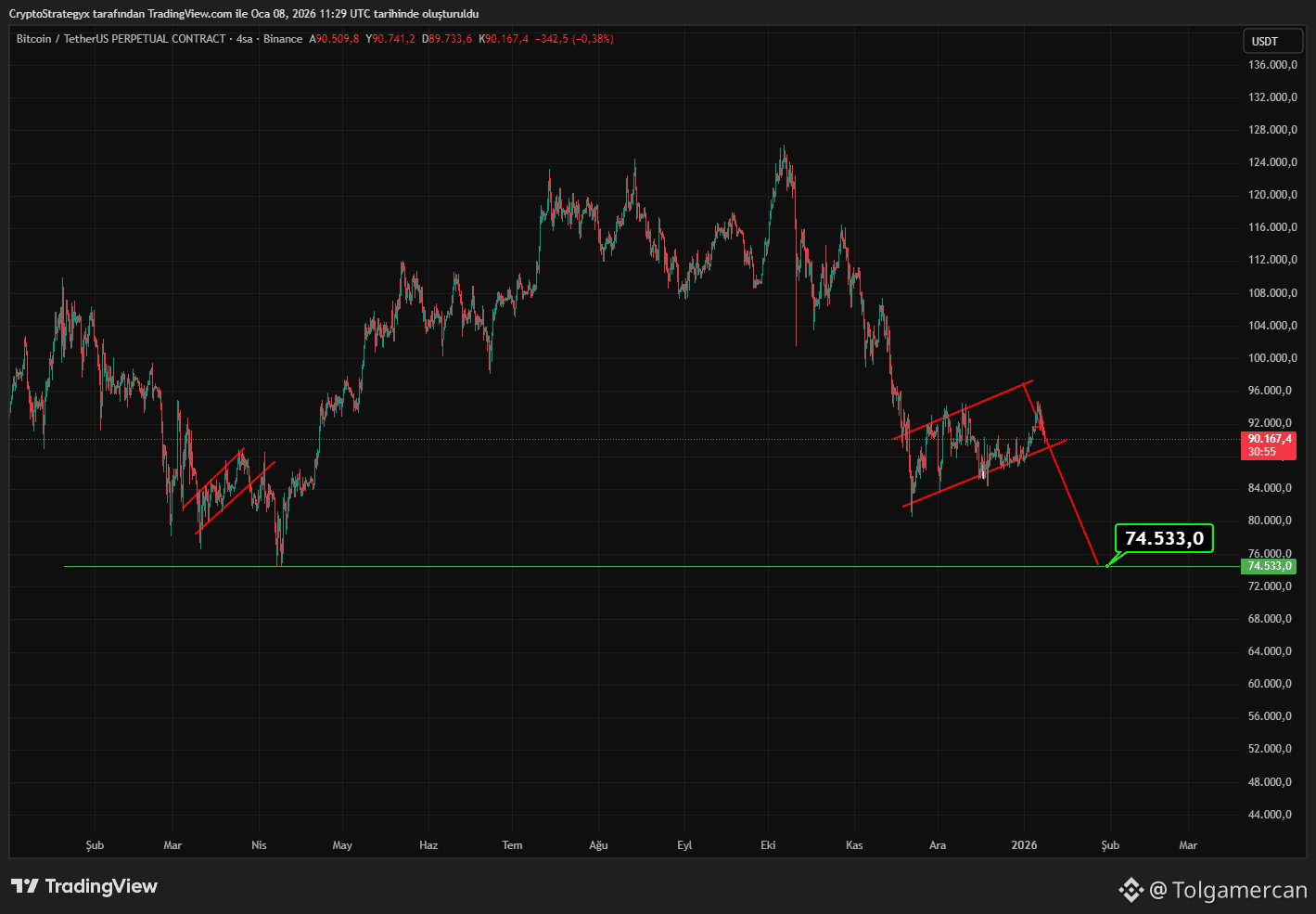The width and height of the screenshot is (1316, 914).
Task: Click the 60.000,0 price axis label
Action: (1271, 684)
